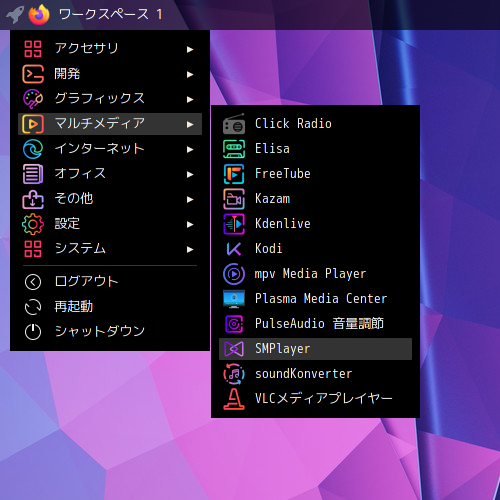Expand the 設定 submenu arrow

point(190,224)
